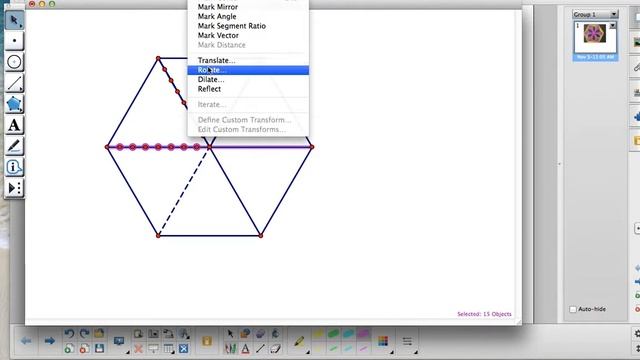Image resolution: width=640 pixels, height=360 pixels.
Task: Go to previous page with left arrow
Action: coord(26,340)
